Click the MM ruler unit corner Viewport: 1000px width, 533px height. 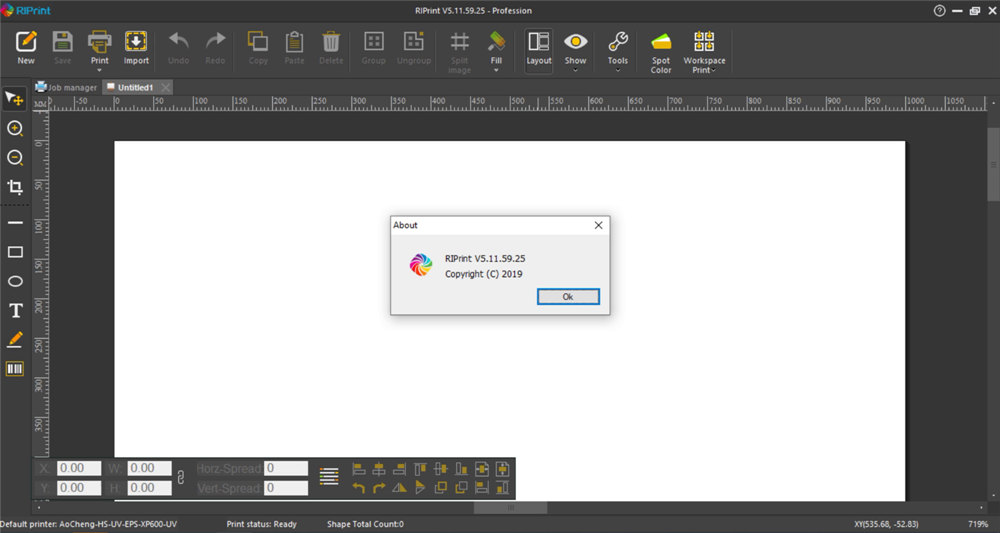(x=40, y=103)
